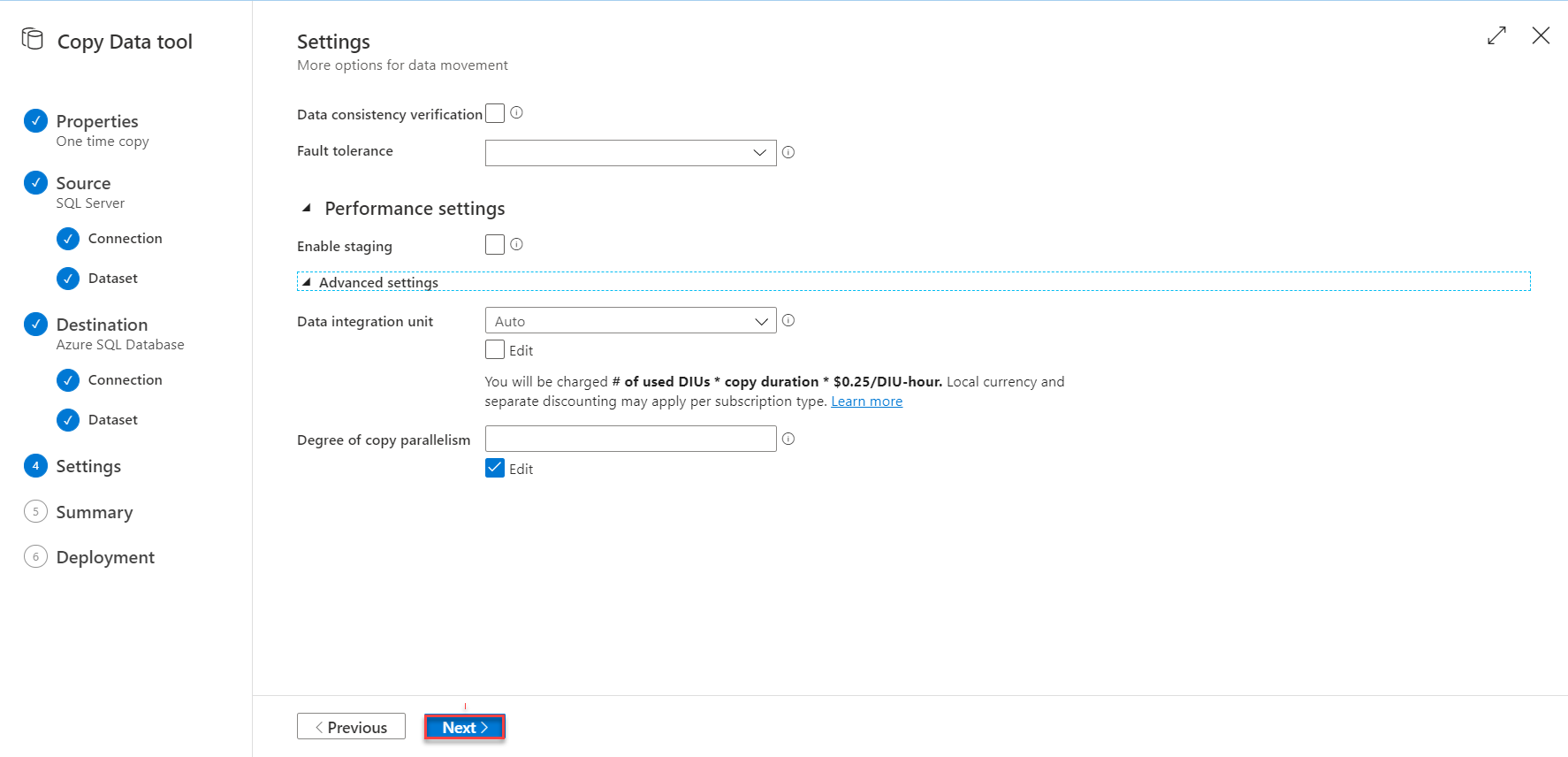Click the Degree of copy parallelism info icon
The width and height of the screenshot is (1568, 757).
[x=788, y=439]
